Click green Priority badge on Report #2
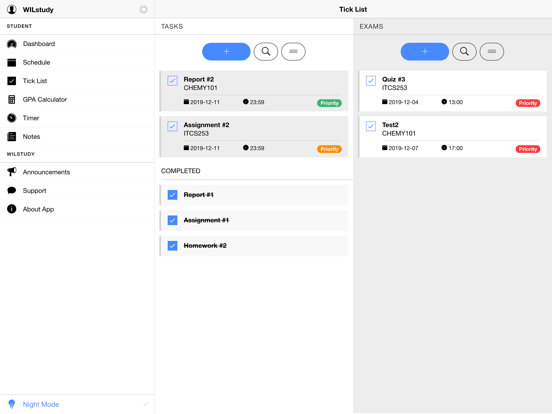 click(x=329, y=103)
